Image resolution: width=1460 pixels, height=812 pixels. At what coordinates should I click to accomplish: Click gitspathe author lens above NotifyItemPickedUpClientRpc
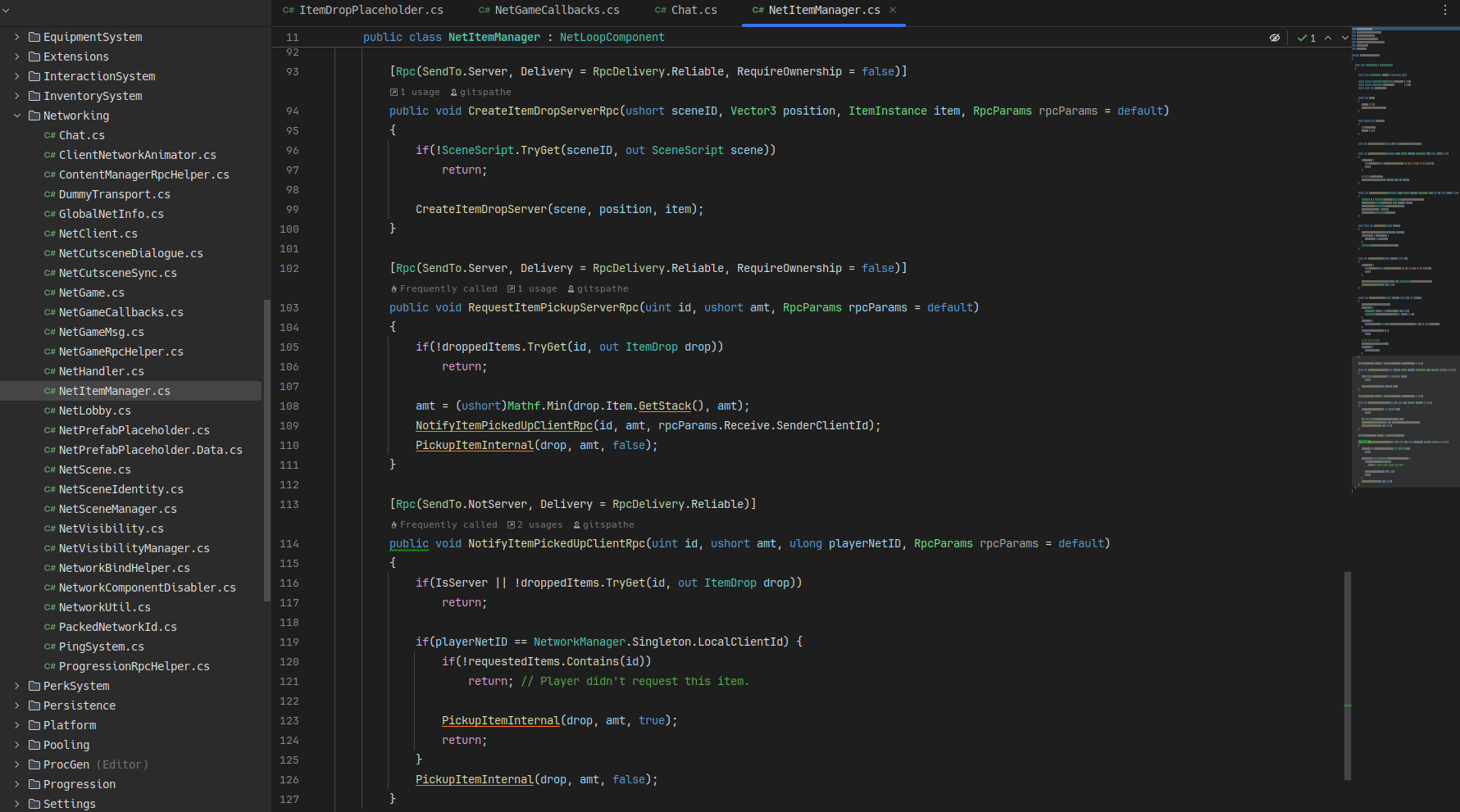tap(604, 524)
